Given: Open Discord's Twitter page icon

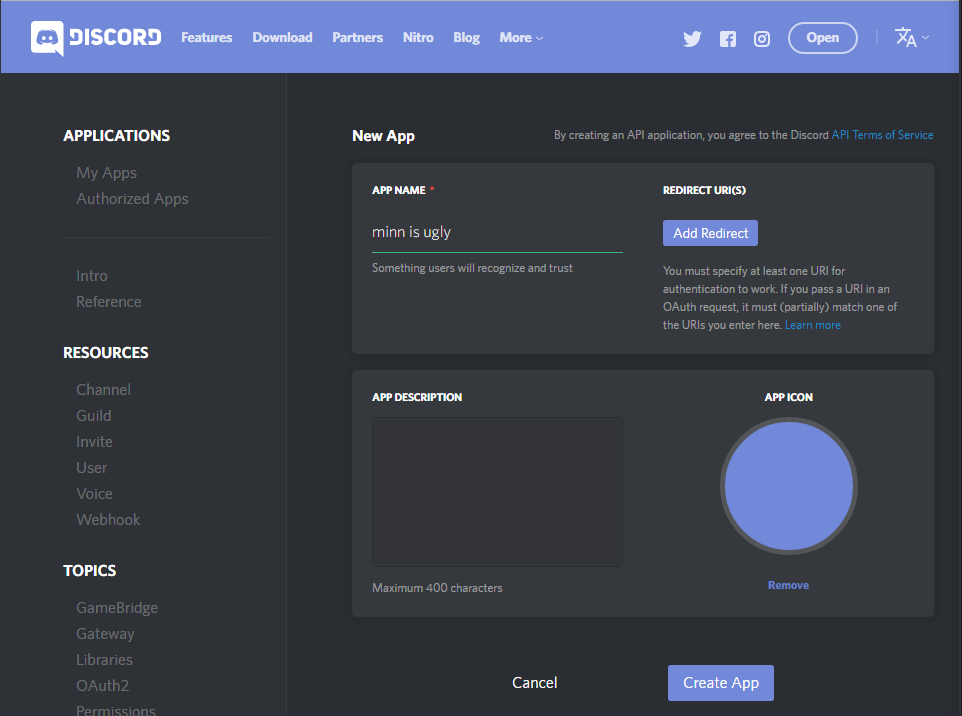Looking at the screenshot, I should [692, 39].
